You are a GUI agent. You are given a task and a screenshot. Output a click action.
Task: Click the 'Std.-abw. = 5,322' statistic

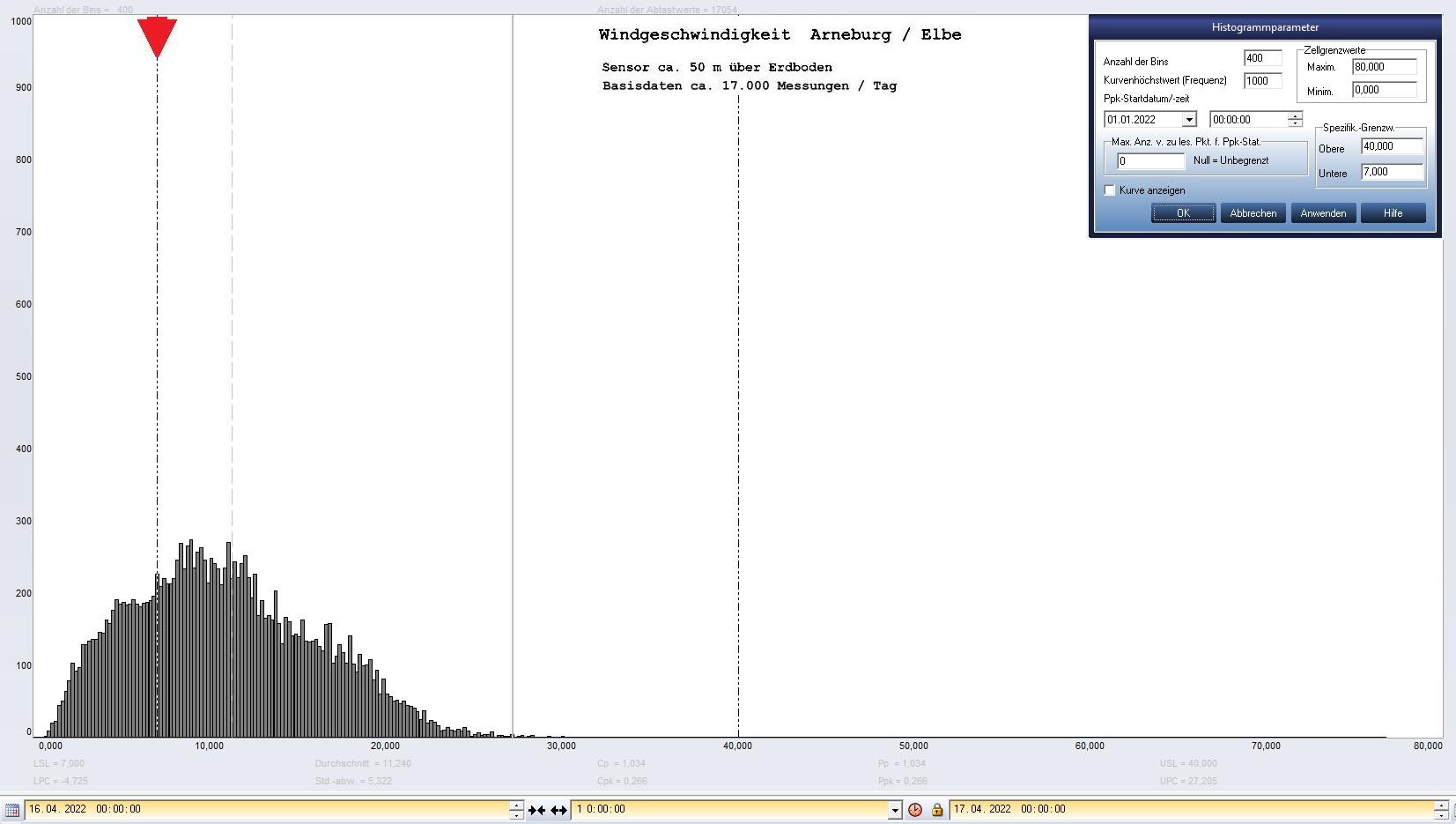[353, 781]
